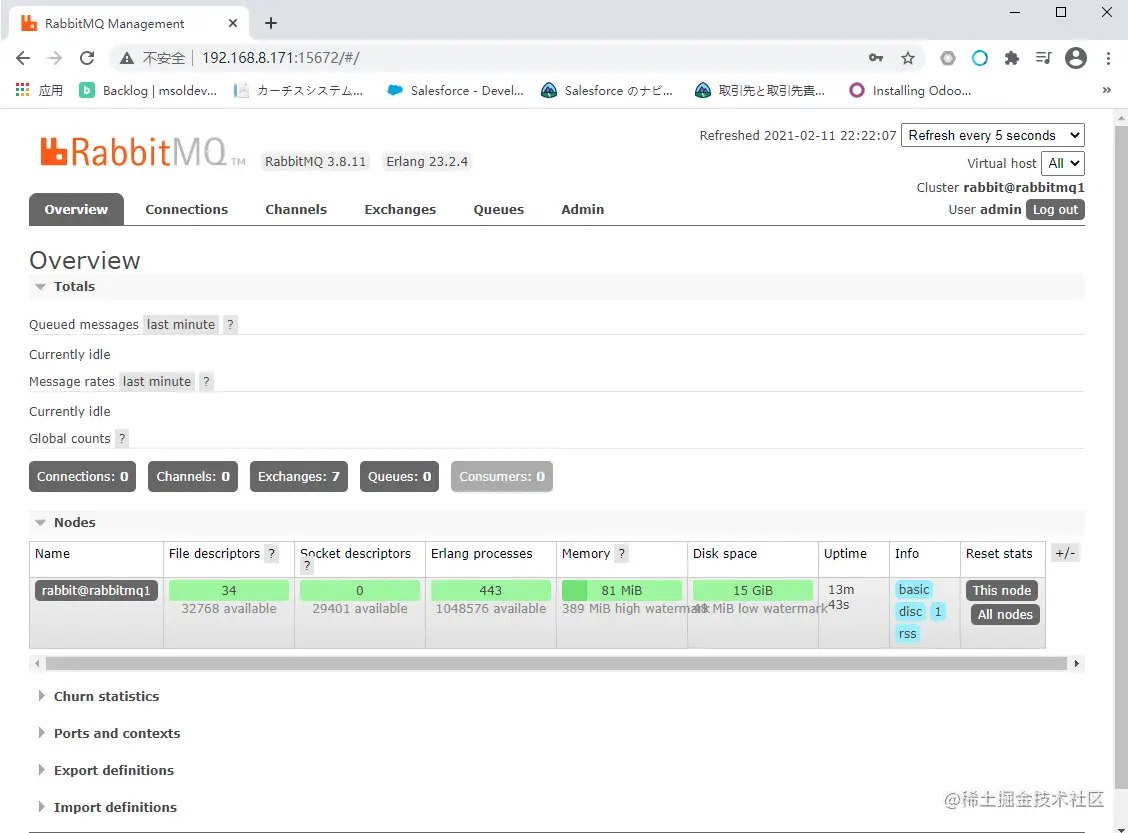Click the Channels: 0 count button

(x=193, y=476)
